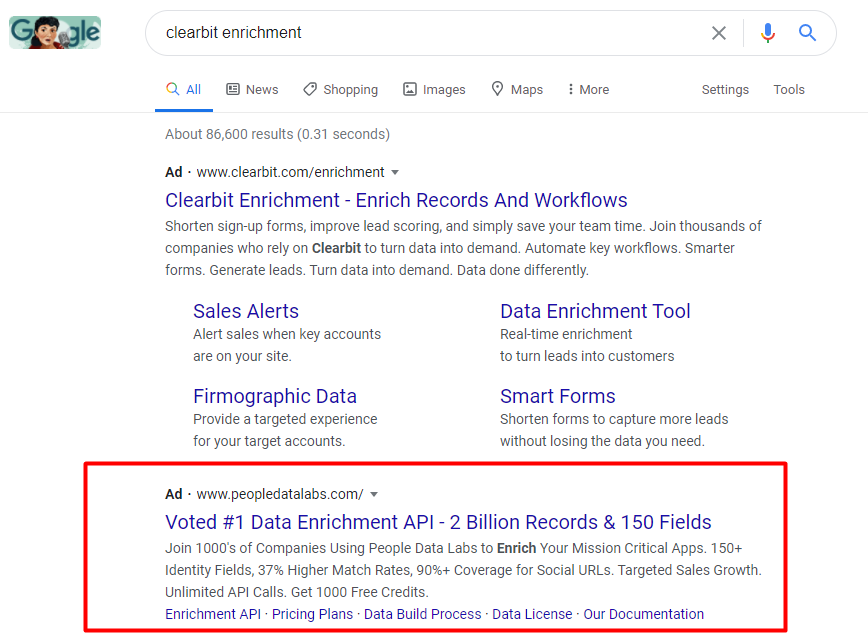Follow the Data Build Process sitelink
Screen dimensions: 868x639
(x=422, y=614)
